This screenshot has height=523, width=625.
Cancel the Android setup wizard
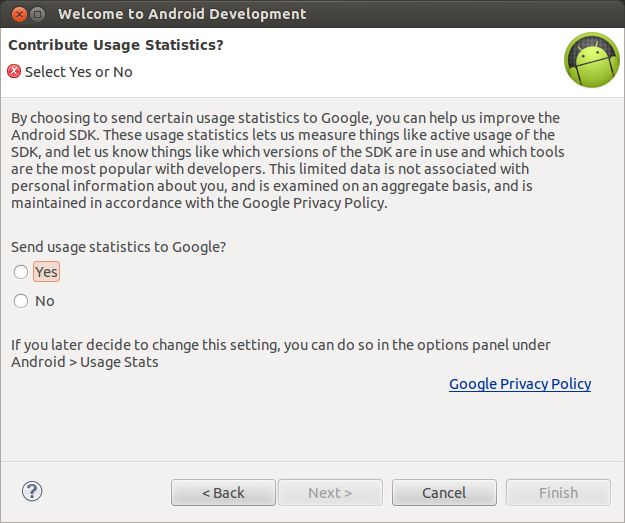click(444, 493)
